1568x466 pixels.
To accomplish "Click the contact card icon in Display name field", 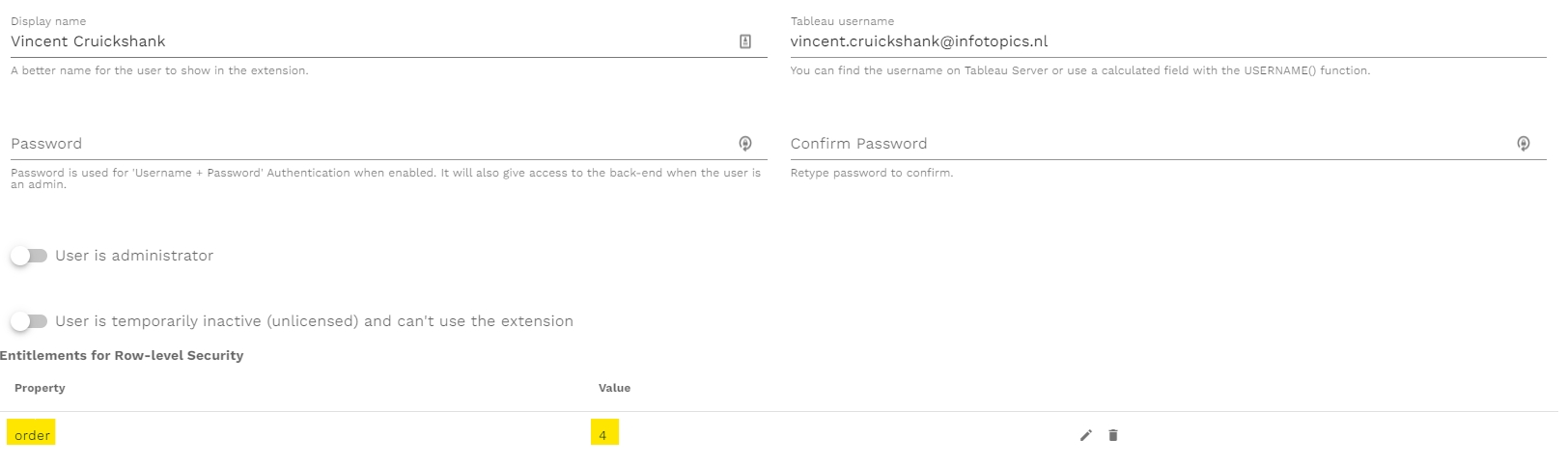I will point(745,41).
